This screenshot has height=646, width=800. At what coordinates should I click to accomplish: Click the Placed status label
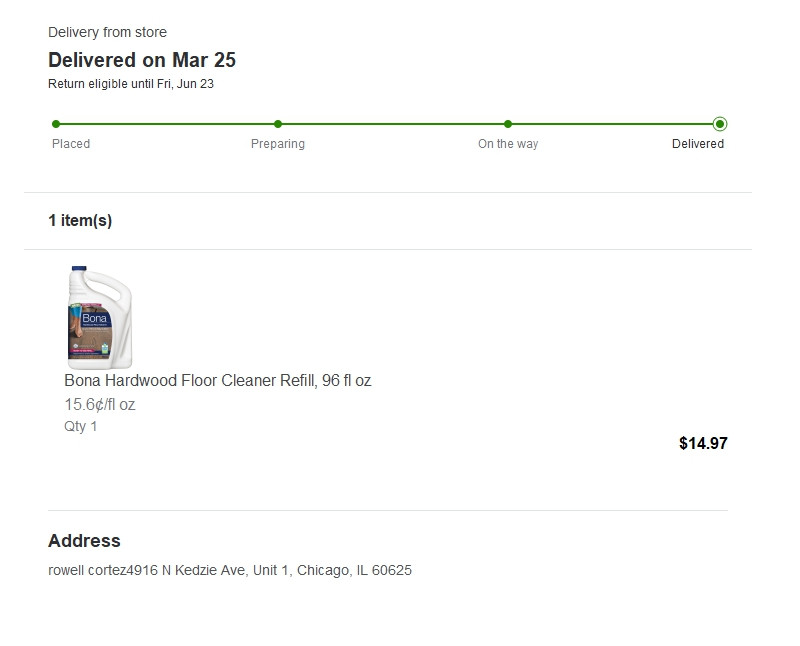(71, 144)
